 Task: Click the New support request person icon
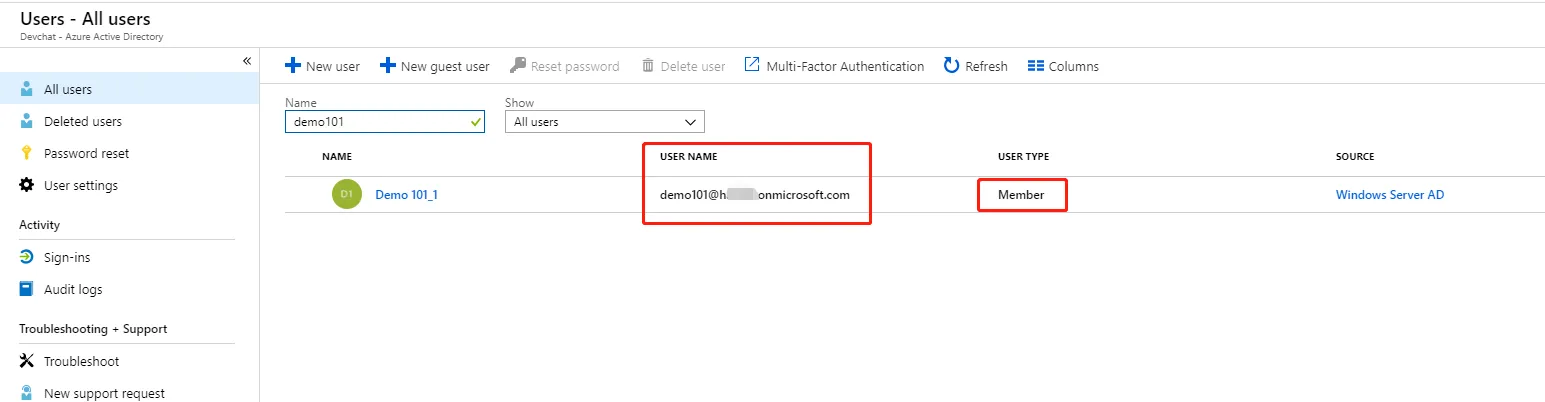click(x=27, y=393)
